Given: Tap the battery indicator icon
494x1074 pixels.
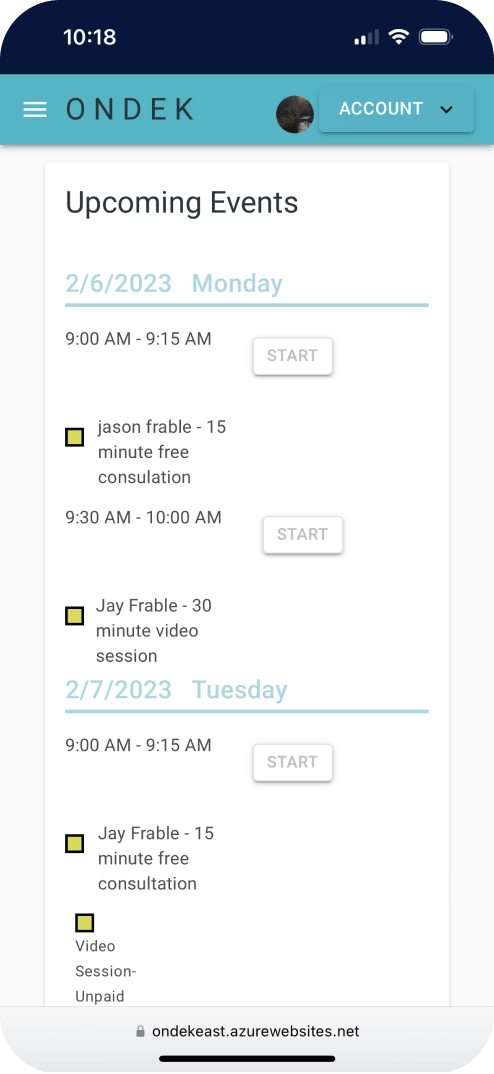Looking at the screenshot, I should [435, 37].
